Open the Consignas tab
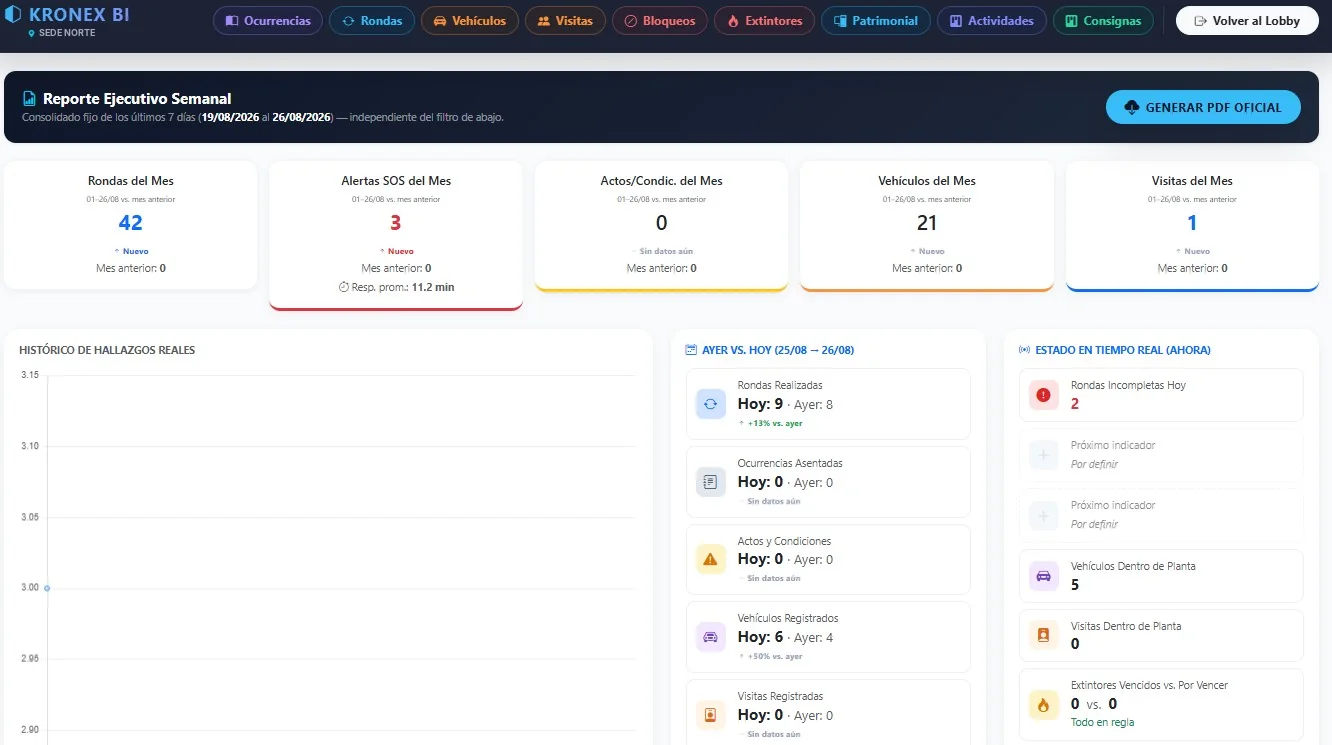 (x=1103, y=21)
